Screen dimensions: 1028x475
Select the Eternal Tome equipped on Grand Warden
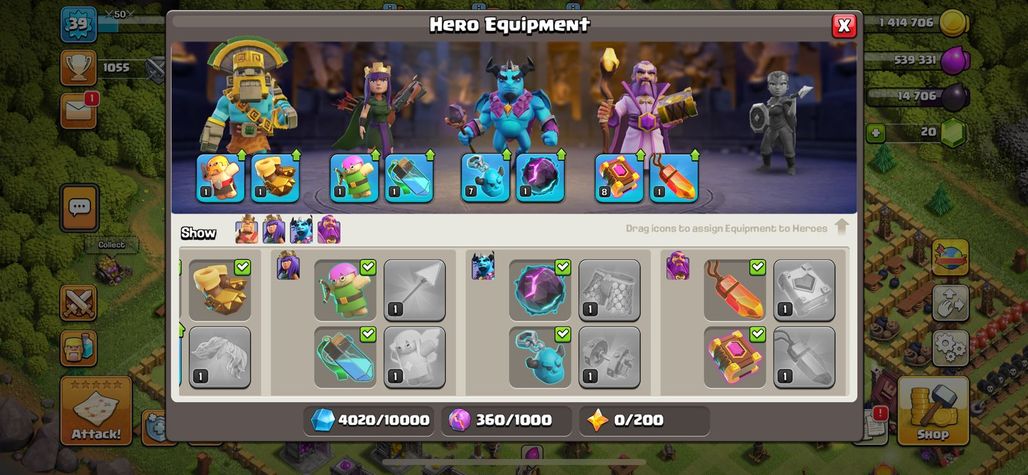click(619, 178)
